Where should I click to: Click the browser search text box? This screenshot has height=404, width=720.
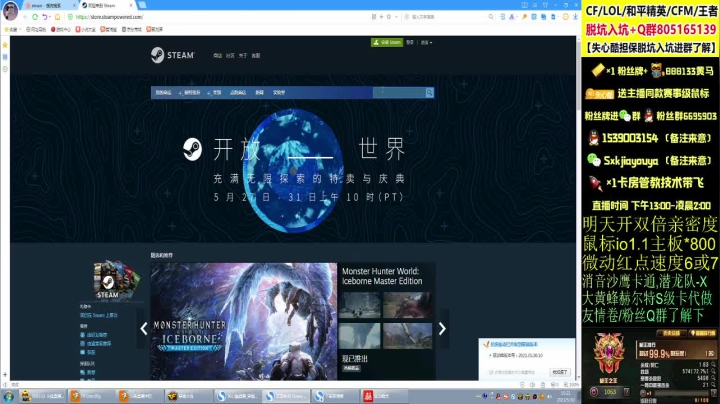[445, 17]
